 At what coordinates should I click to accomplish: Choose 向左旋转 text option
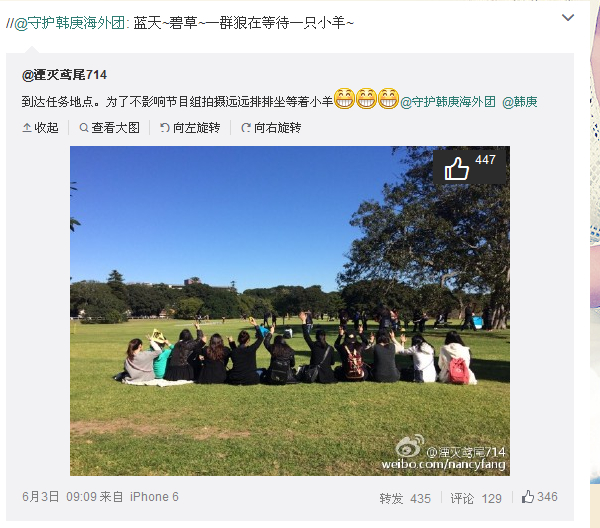point(197,128)
